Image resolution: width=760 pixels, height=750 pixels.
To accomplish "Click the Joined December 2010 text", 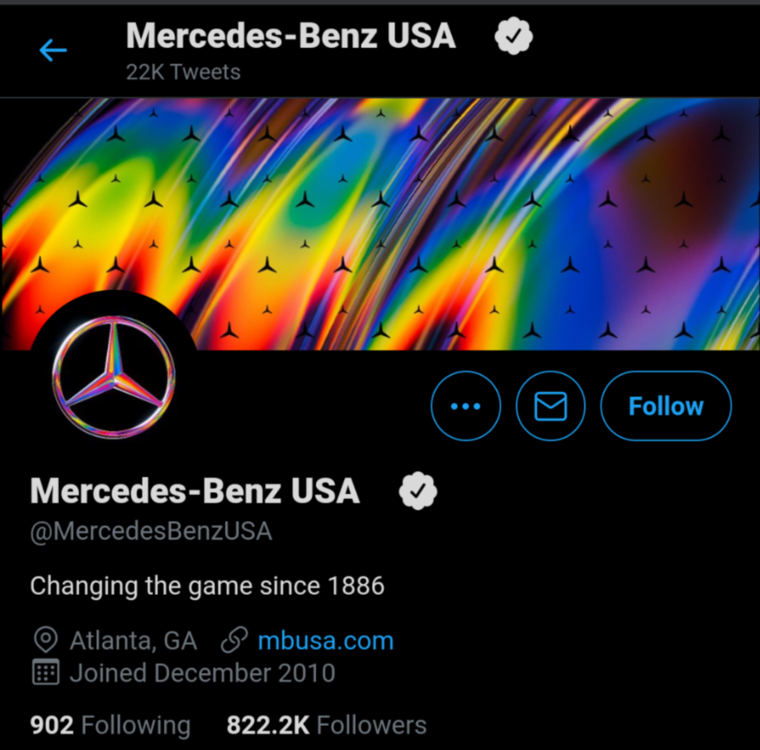I will point(202,673).
